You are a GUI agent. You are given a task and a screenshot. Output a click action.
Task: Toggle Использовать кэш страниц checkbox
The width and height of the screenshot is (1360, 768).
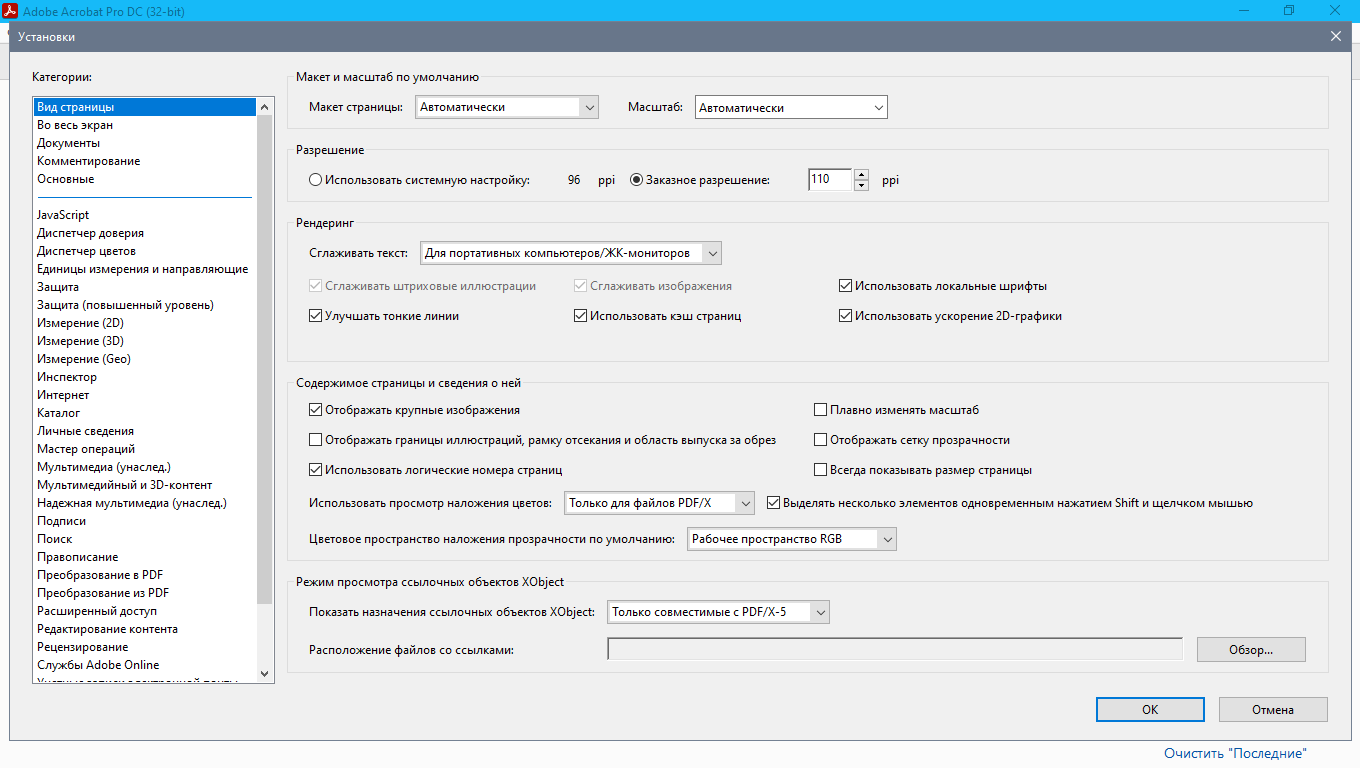point(580,316)
